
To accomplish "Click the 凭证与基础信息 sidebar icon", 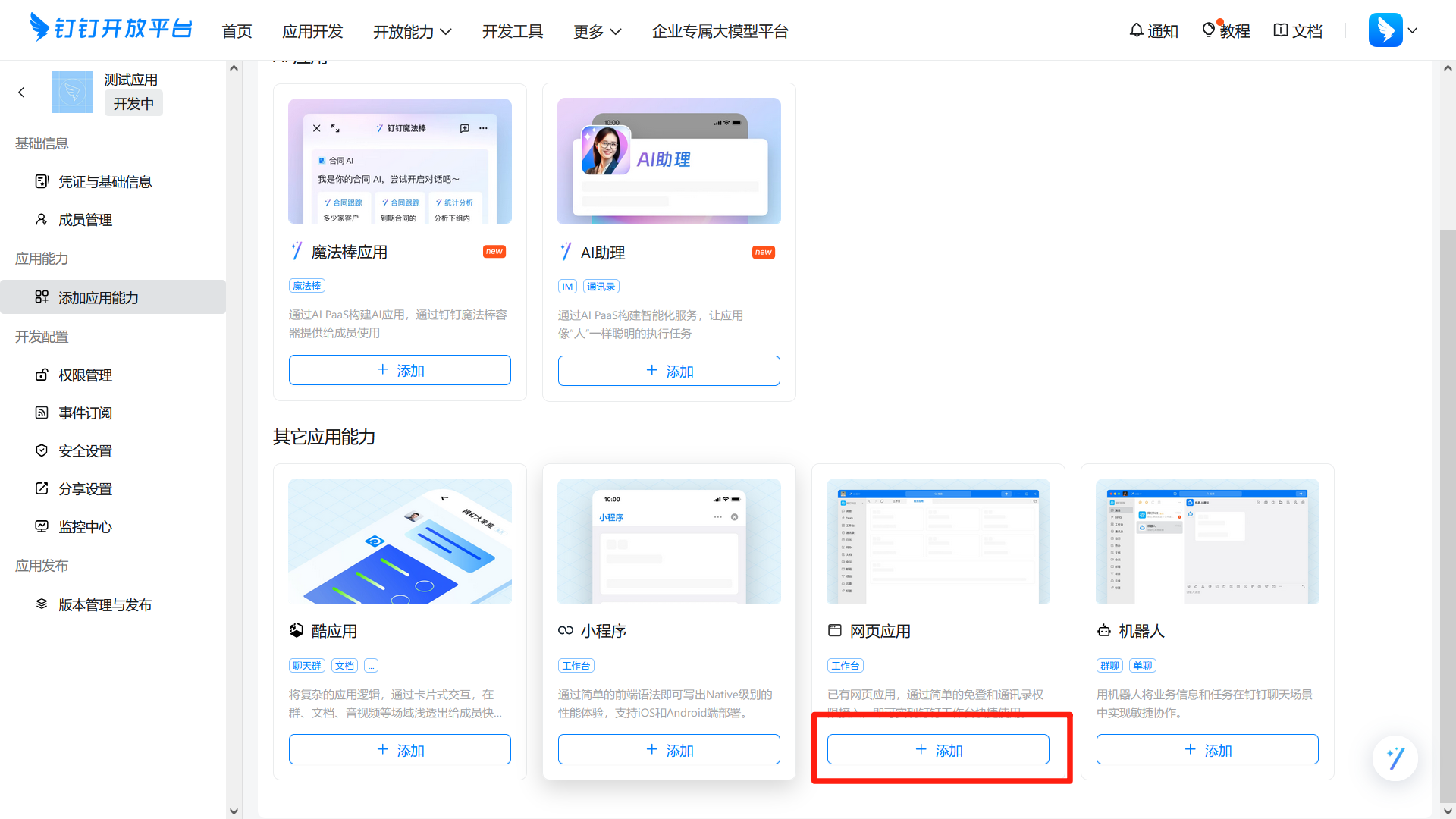I will click(42, 181).
